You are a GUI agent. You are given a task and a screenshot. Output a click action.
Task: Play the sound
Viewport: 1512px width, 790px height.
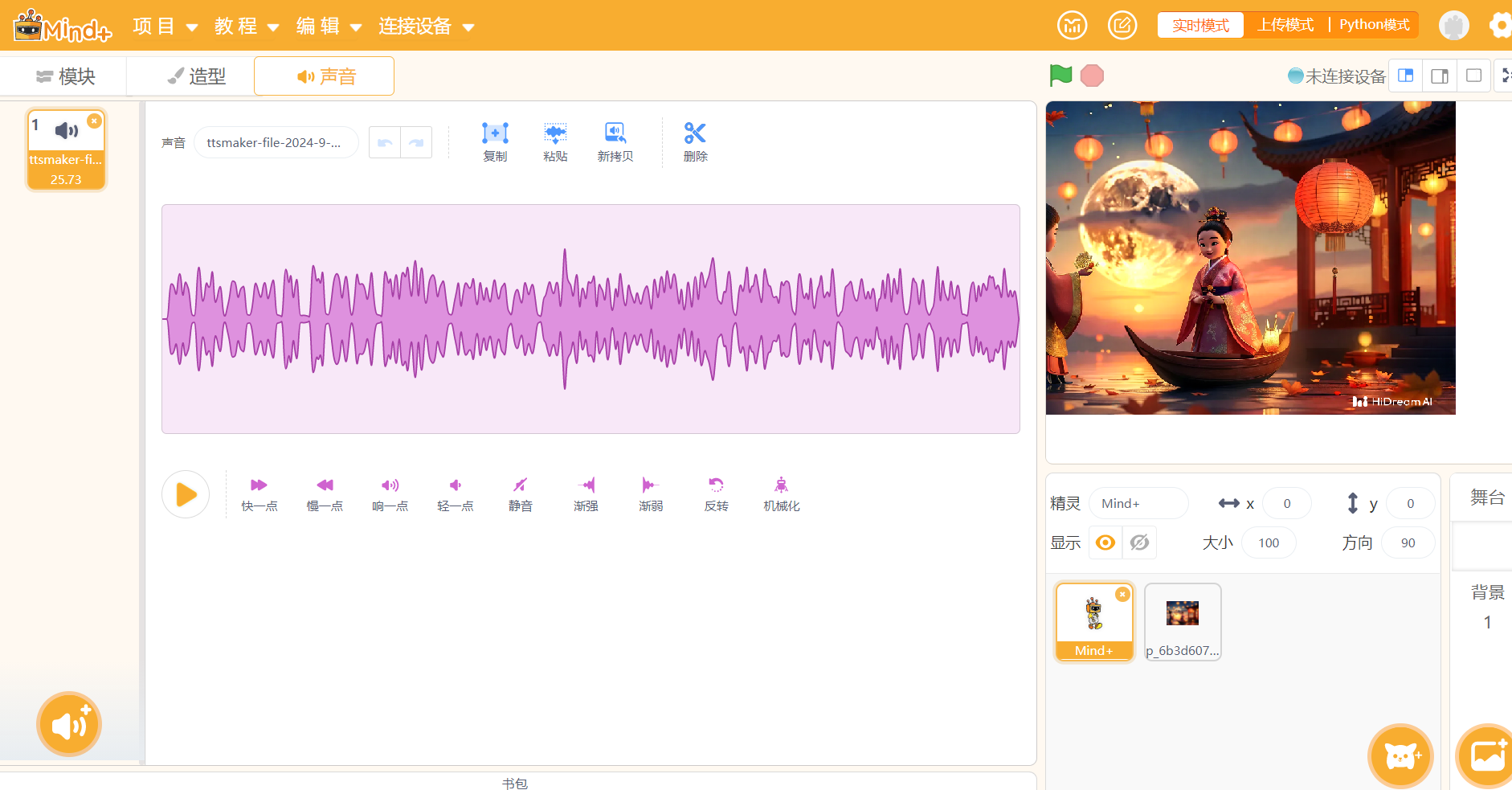point(186,494)
